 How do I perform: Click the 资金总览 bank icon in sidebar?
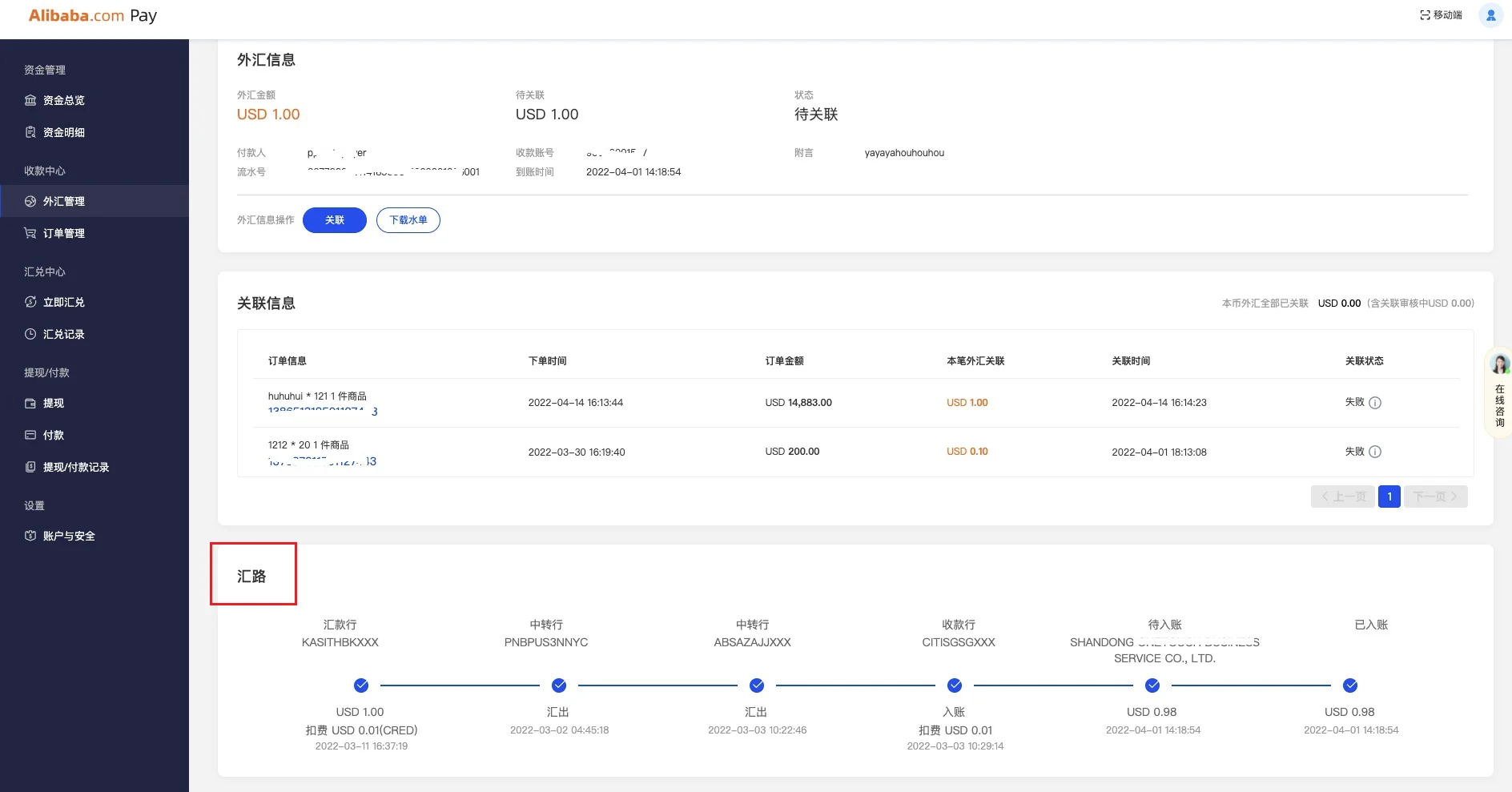tap(30, 100)
